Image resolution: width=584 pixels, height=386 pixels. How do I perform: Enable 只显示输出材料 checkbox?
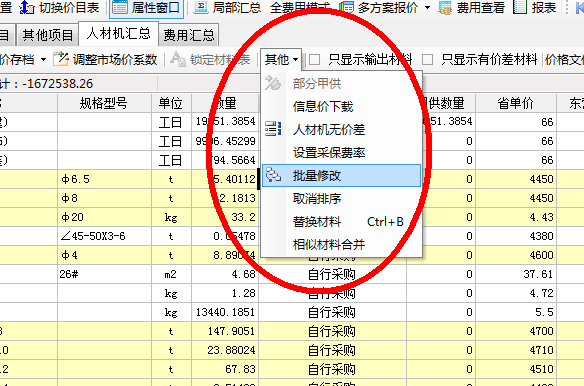[x=315, y=59]
